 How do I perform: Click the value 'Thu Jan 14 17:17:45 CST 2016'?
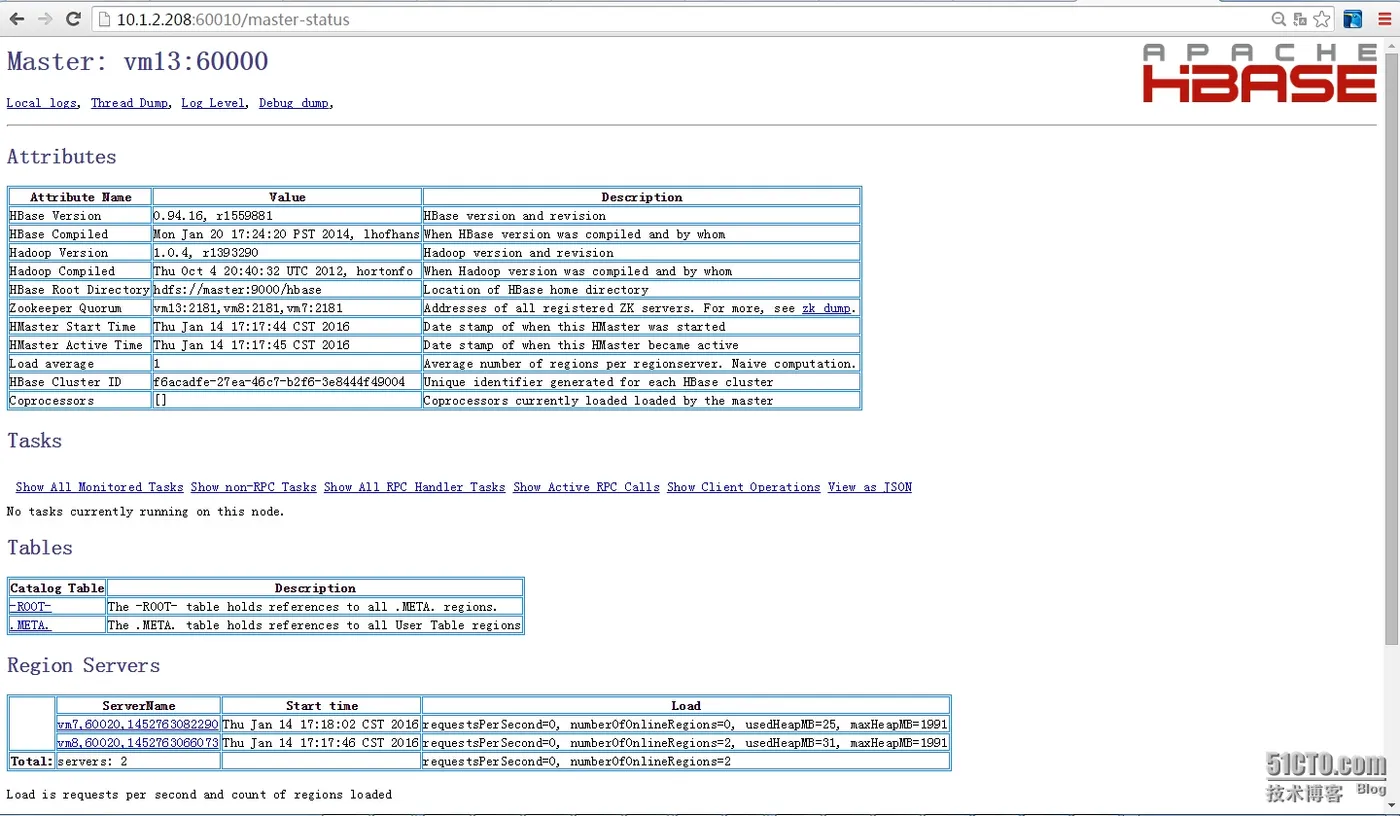[252, 345]
